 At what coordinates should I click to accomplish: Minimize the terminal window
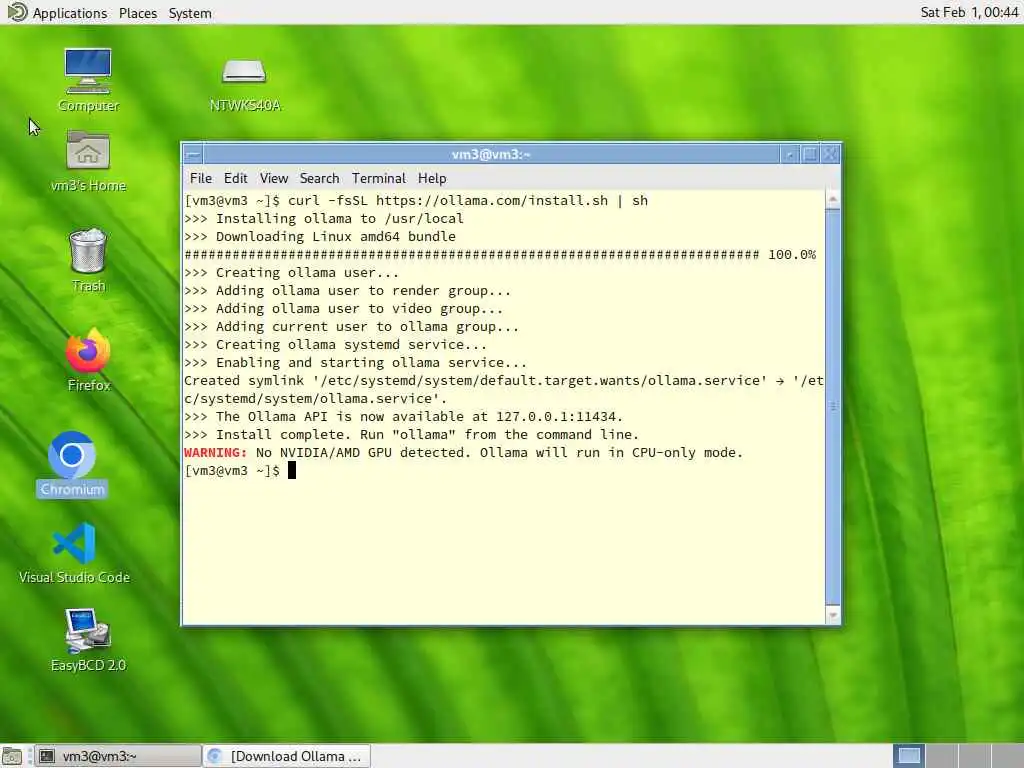pos(790,154)
